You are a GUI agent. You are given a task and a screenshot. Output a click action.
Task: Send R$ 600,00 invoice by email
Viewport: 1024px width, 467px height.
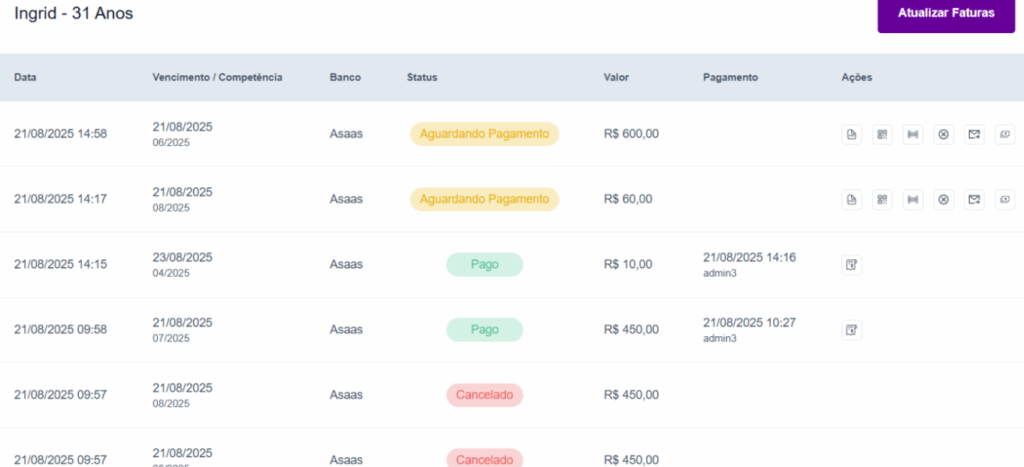[x=973, y=135]
